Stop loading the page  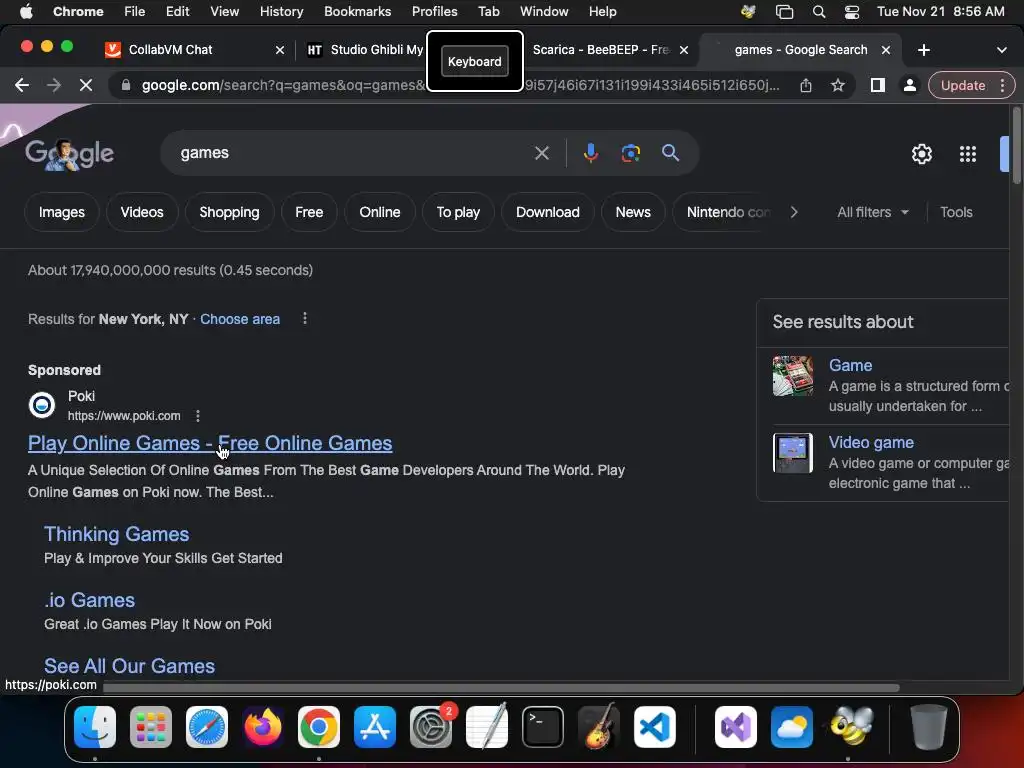pos(86,85)
